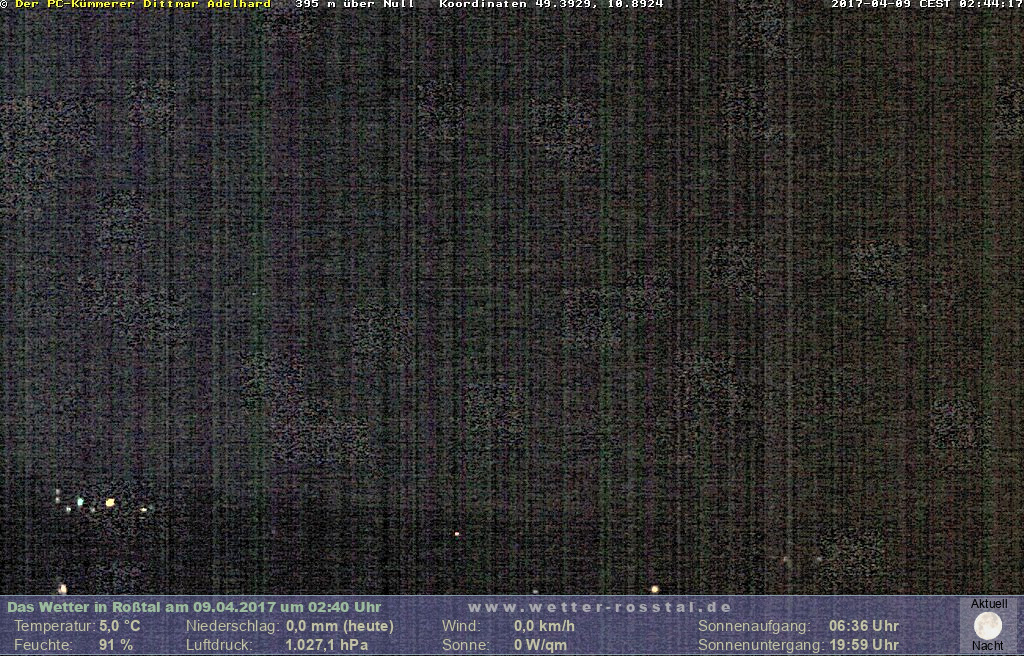Select the wind speed value '0,0 km/h'
This screenshot has width=1024, height=656.
(544, 626)
